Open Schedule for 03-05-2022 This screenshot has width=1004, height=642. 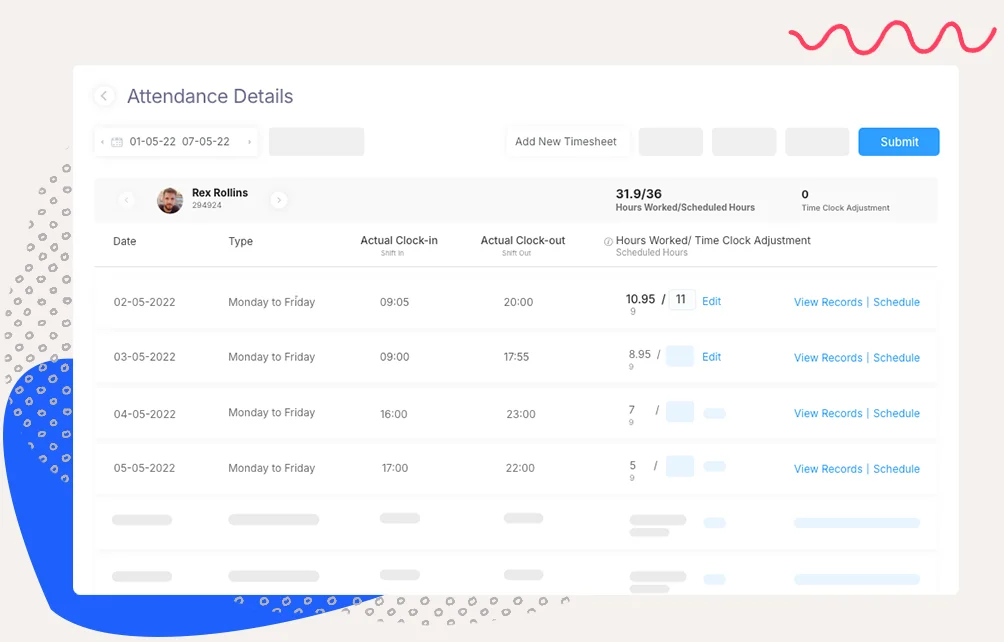coord(896,358)
